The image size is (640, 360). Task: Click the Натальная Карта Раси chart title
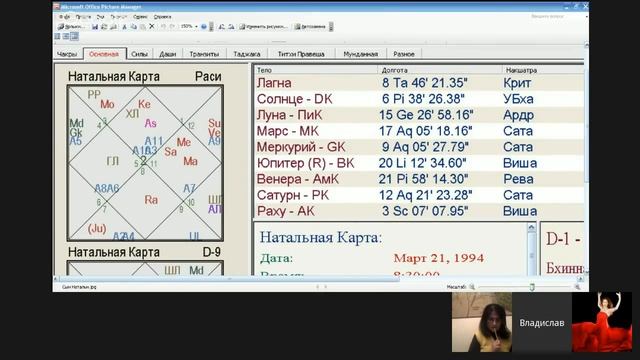tap(145, 76)
